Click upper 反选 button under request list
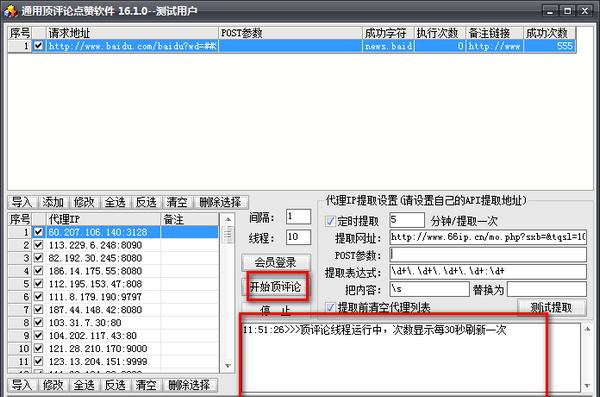 coord(147,202)
